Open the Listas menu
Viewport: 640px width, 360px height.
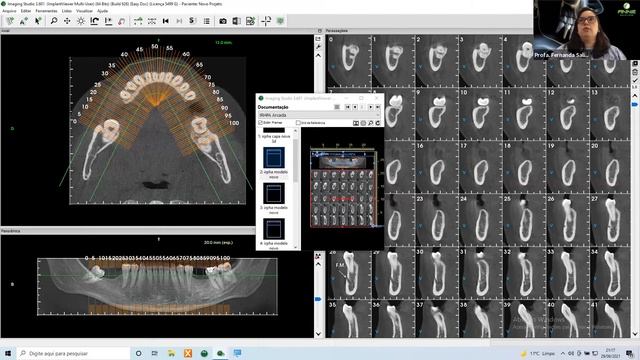click(x=67, y=11)
